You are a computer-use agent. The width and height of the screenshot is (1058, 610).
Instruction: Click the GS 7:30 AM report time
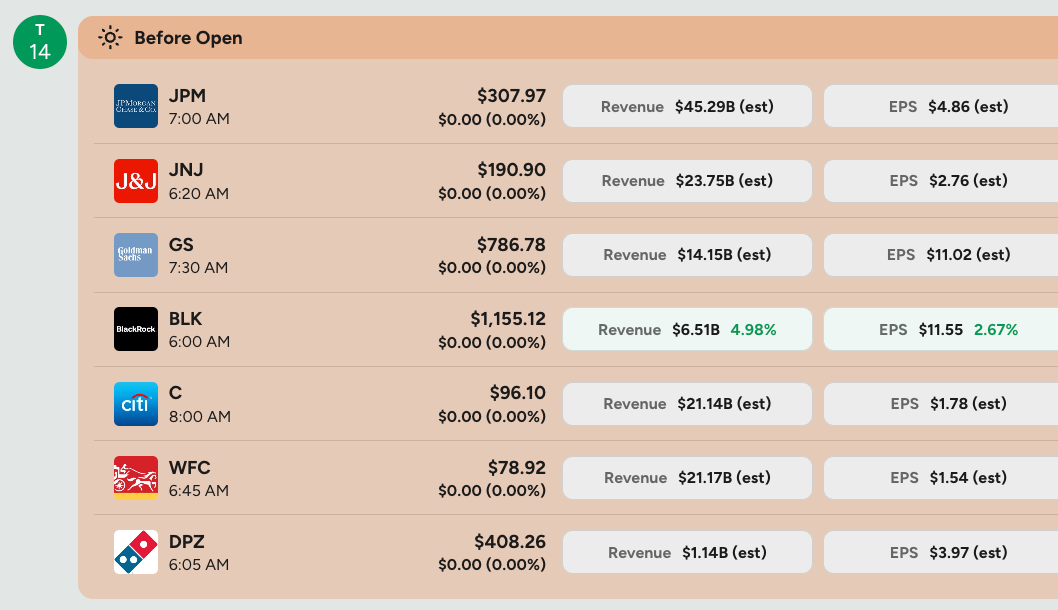pos(198,268)
